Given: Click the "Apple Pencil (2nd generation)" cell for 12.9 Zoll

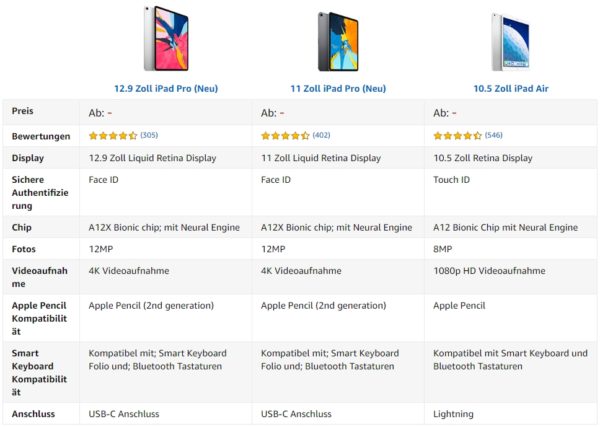Looking at the screenshot, I should tap(151, 305).
